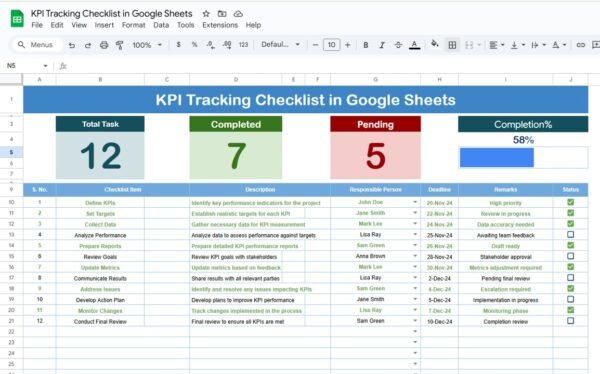
Task: Open text wrapping options
Action: [x=538, y=45]
